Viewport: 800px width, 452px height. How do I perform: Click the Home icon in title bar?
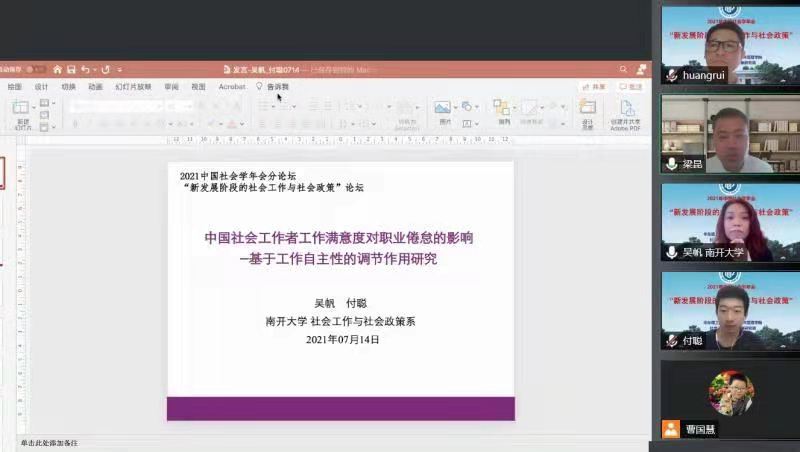57,69
